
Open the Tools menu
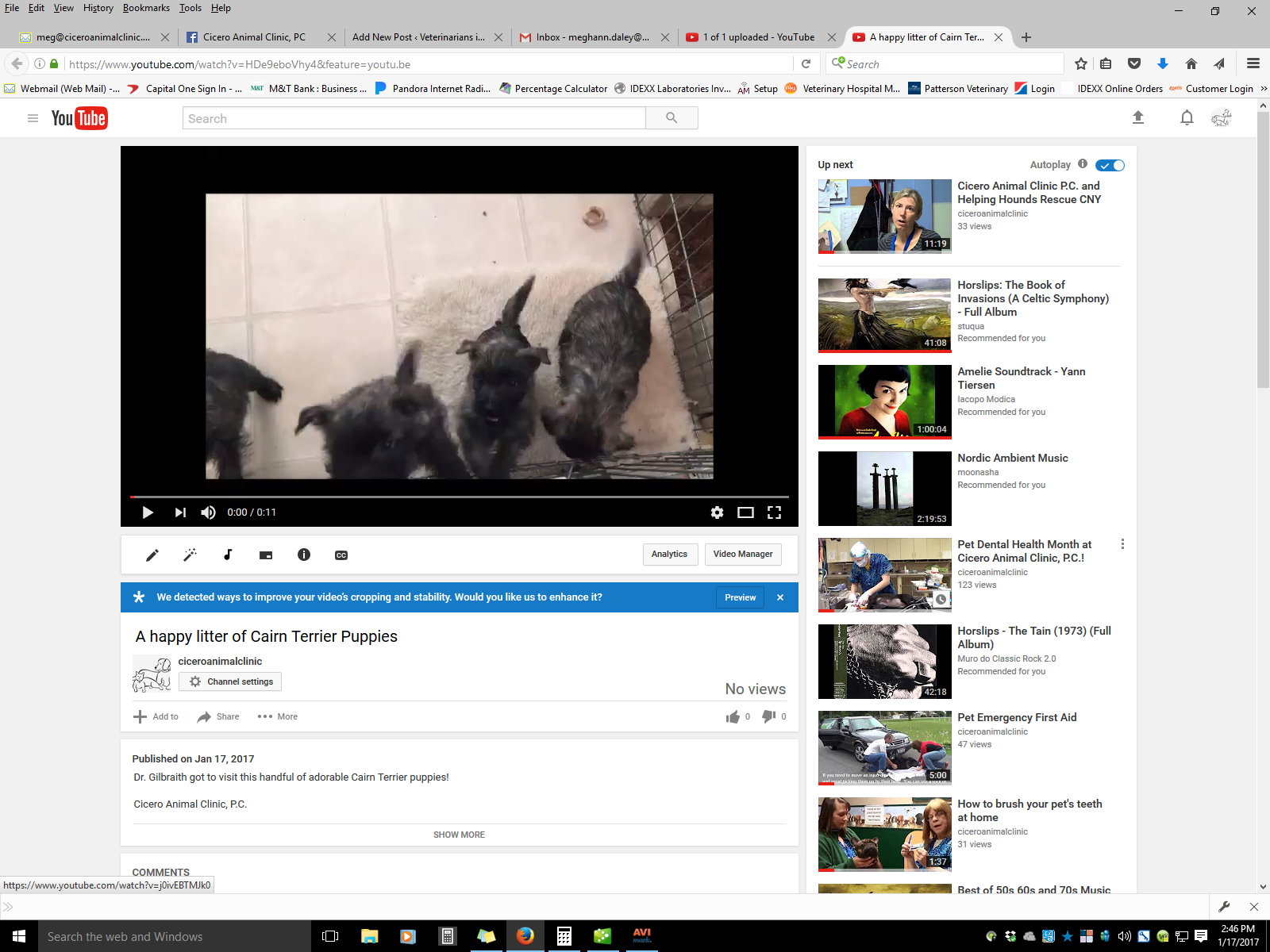190,8
